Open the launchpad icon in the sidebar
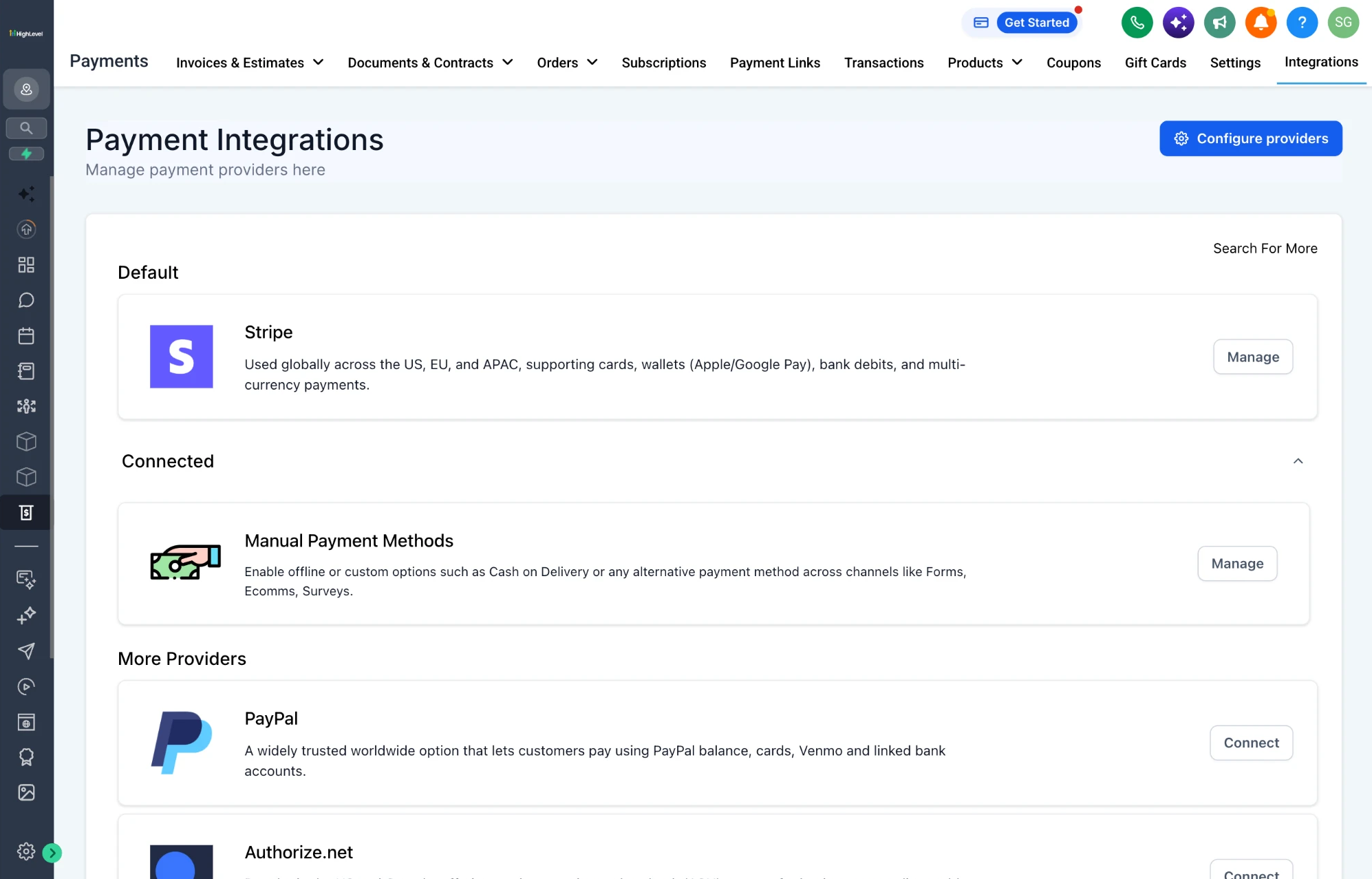This screenshot has height=879, width=1372. [26, 229]
